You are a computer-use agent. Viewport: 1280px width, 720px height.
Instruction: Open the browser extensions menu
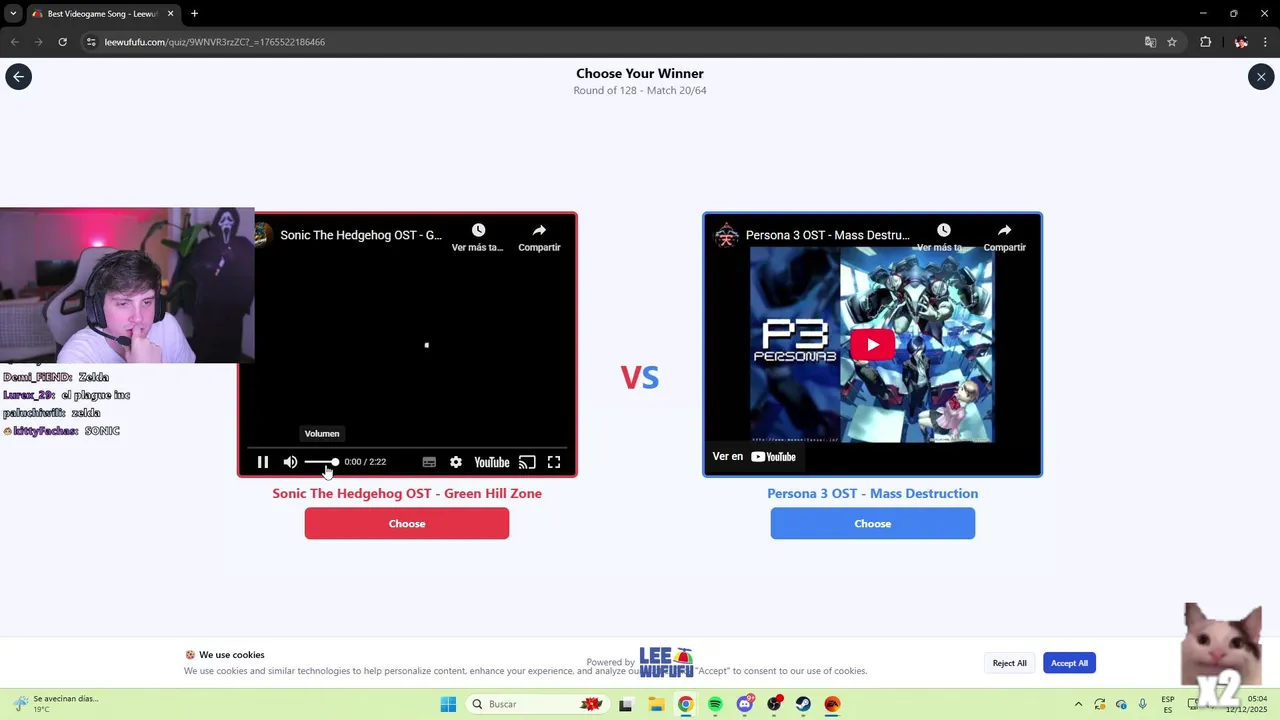tap(1205, 42)
